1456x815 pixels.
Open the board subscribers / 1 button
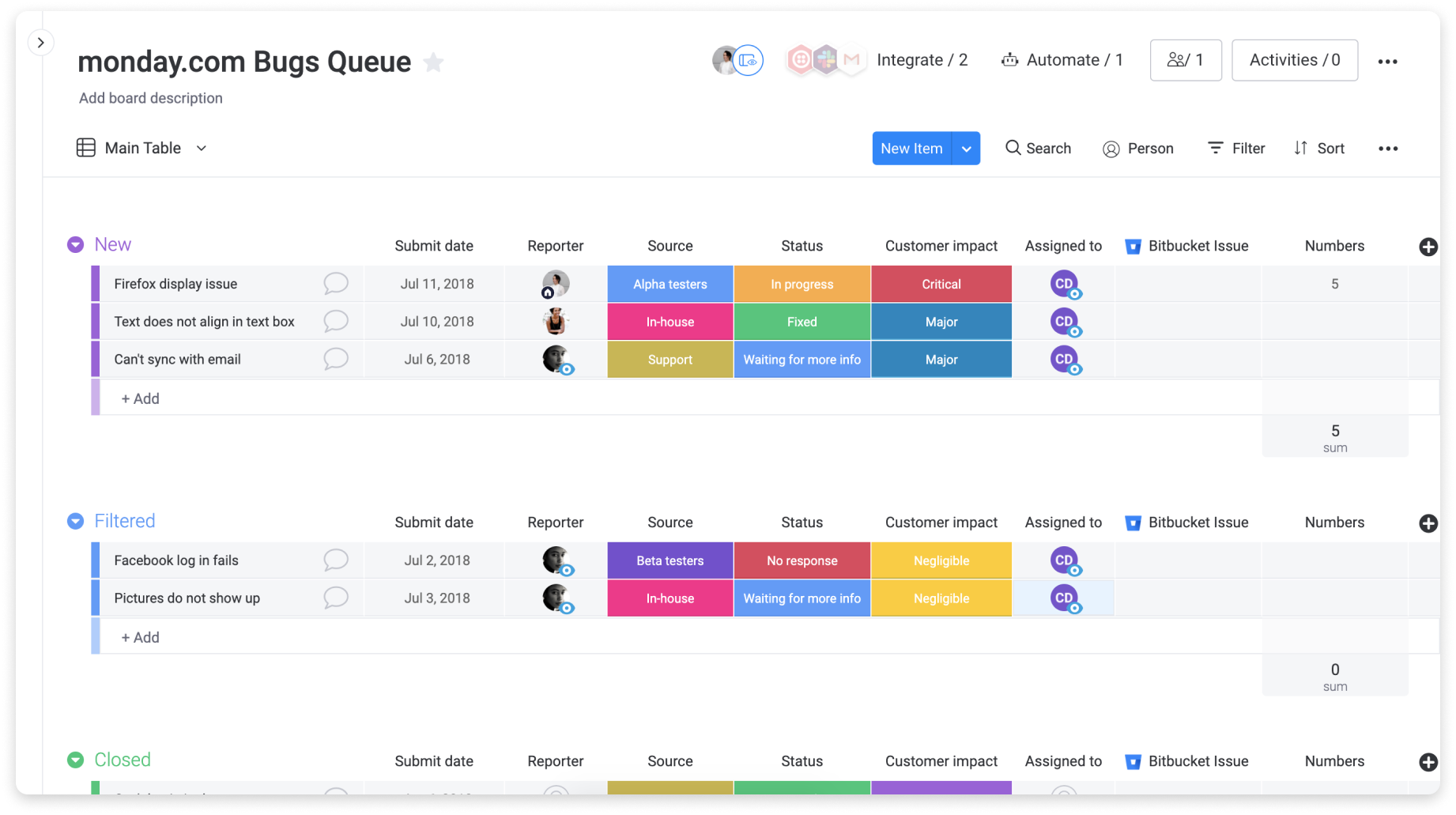click(1186, 60)
